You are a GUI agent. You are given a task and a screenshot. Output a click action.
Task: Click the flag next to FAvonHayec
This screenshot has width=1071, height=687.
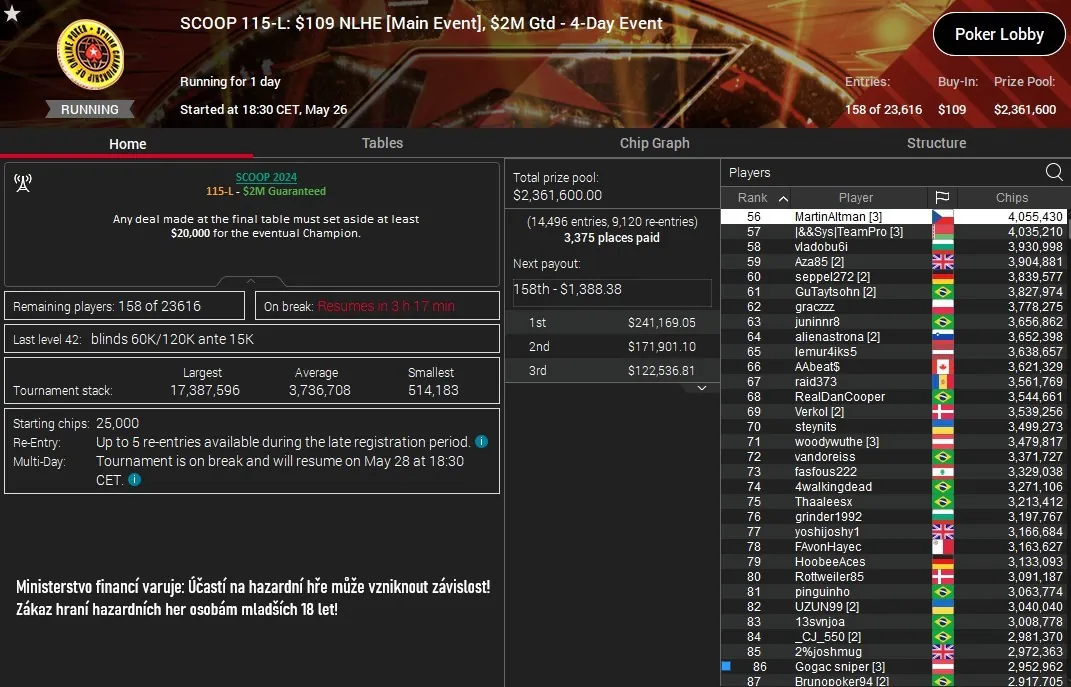943,547
